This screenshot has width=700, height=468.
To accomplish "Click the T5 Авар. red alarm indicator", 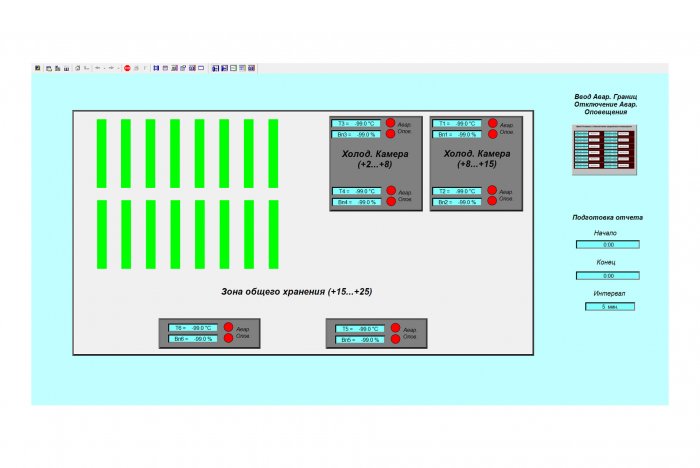I will 395,328.
